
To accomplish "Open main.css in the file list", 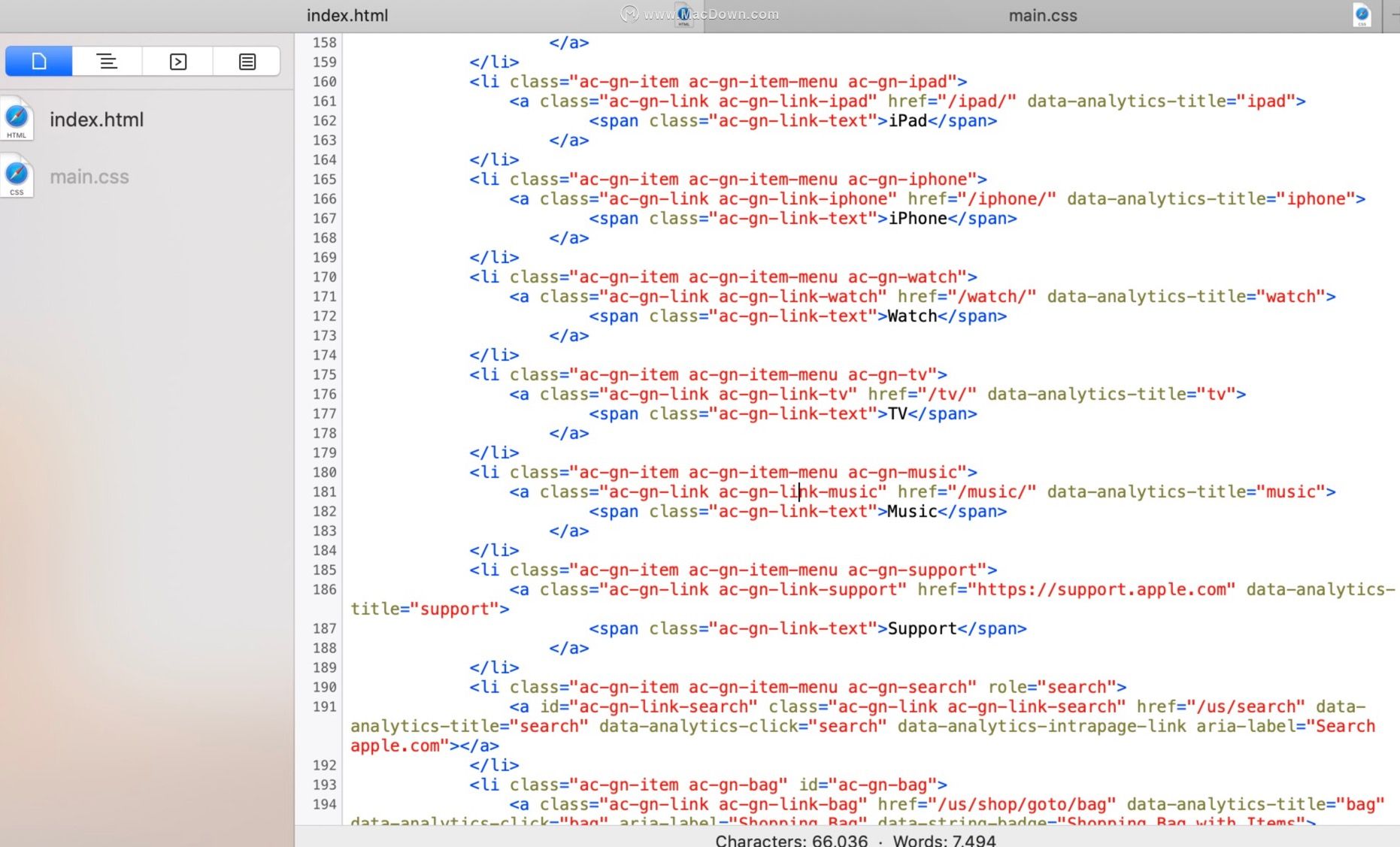I will click(x=89, y=177).
